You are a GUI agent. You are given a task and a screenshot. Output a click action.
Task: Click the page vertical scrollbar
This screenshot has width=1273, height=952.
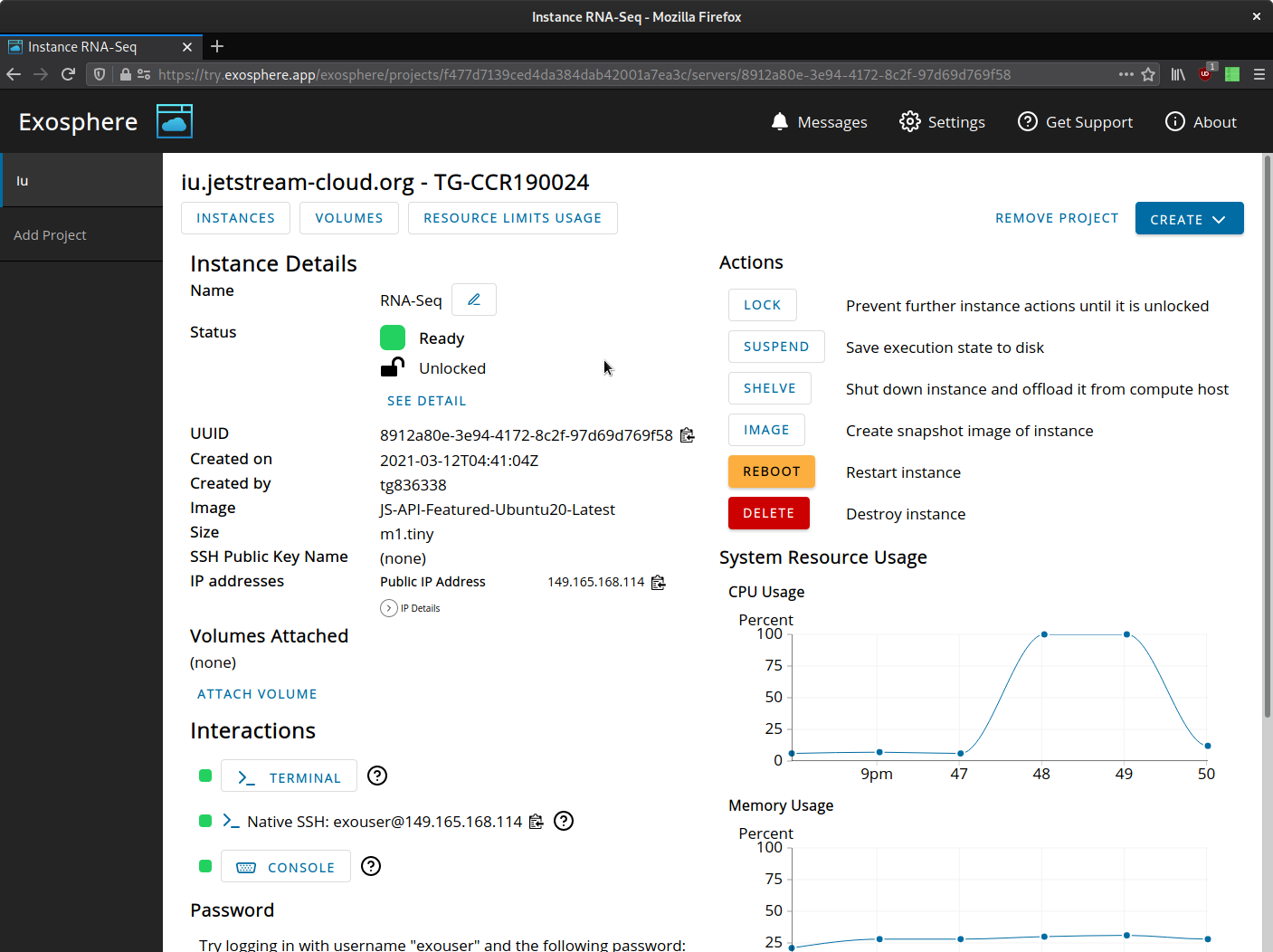pyautogui.click(x=1267, y=436)
